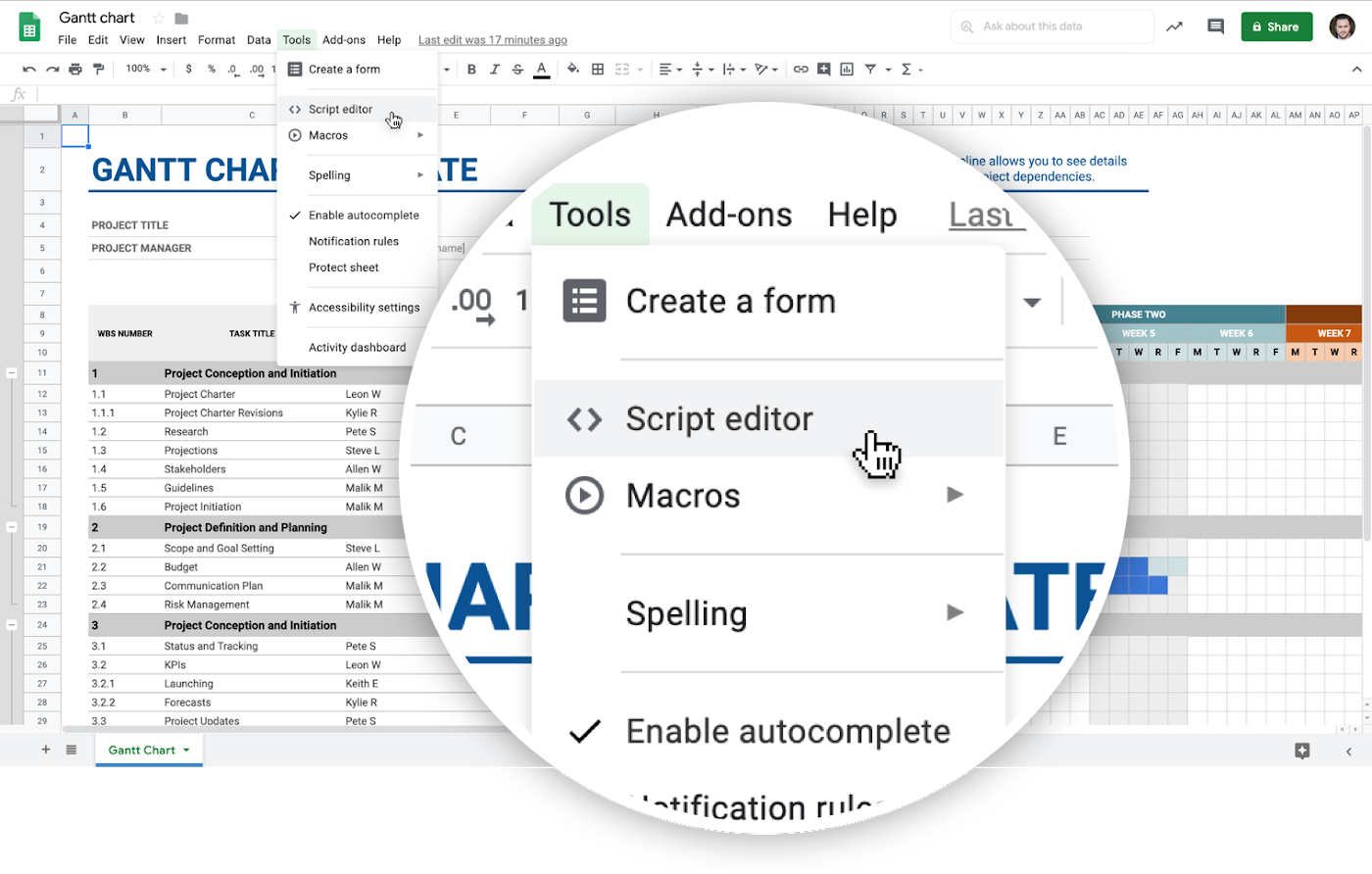Apply bold formatting
Viewport: 1372px width, 874px height.
pyautogui.click(x=471, y=69)
